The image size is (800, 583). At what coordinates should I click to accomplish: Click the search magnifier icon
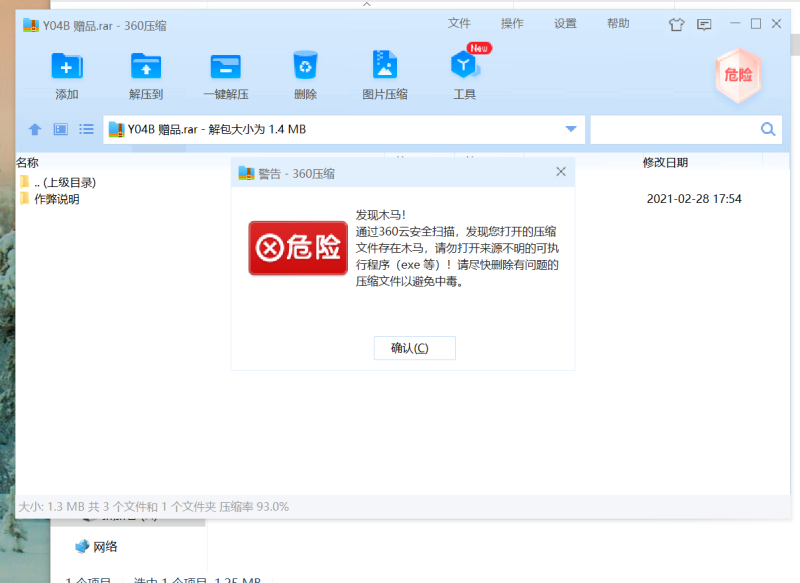(768, 129)
